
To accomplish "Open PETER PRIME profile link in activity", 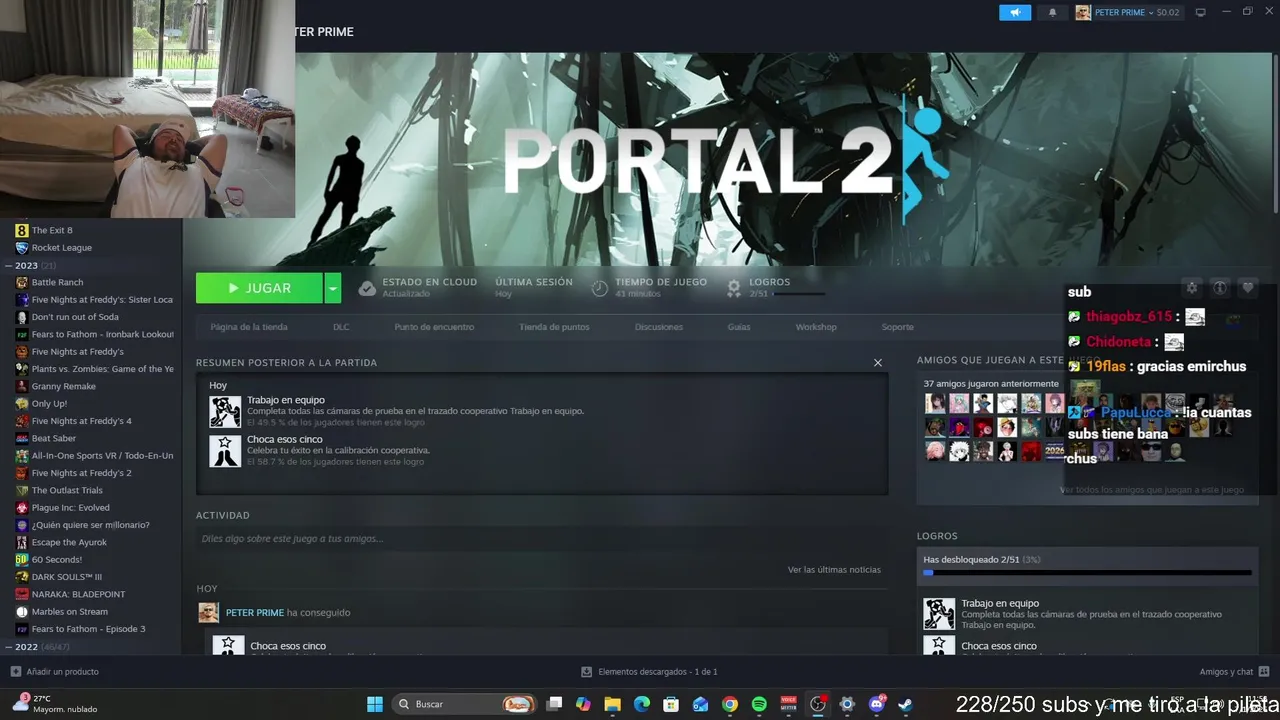I will (255, 612).
